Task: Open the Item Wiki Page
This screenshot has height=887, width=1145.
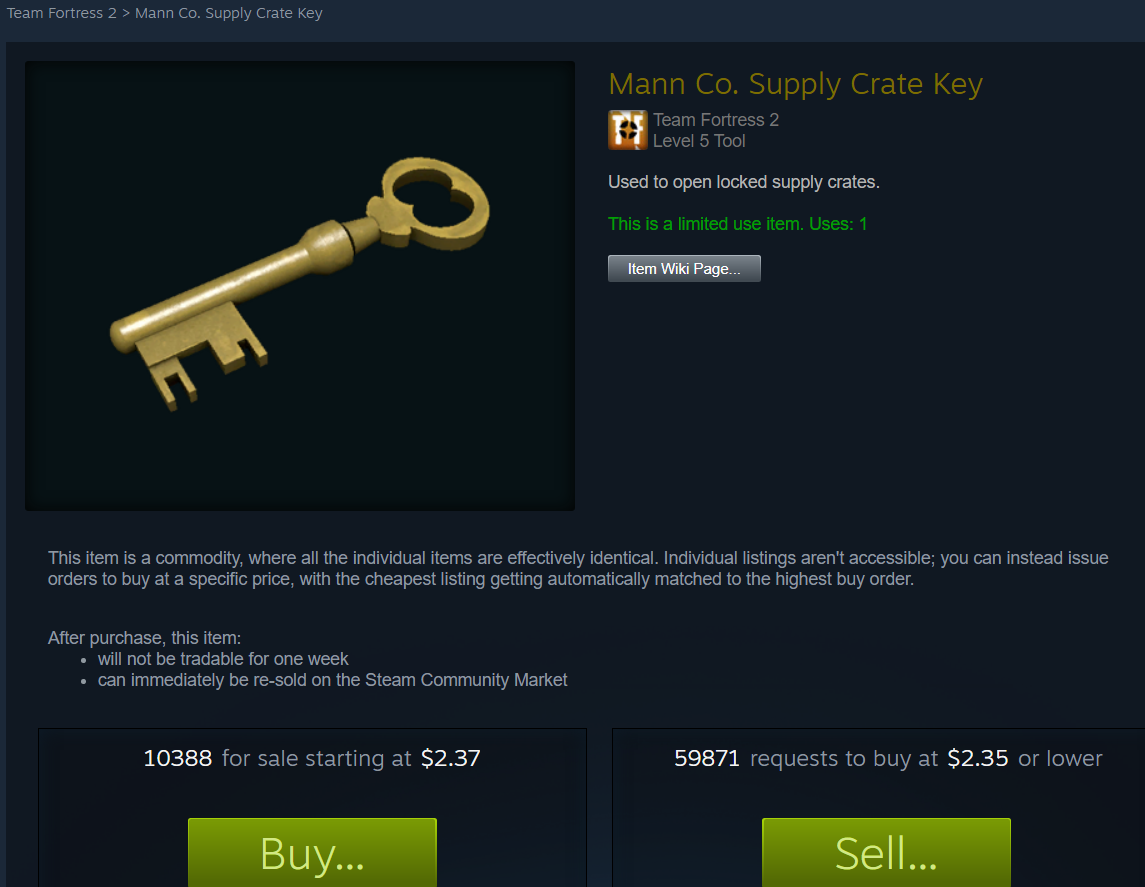Action: [684, 269]
